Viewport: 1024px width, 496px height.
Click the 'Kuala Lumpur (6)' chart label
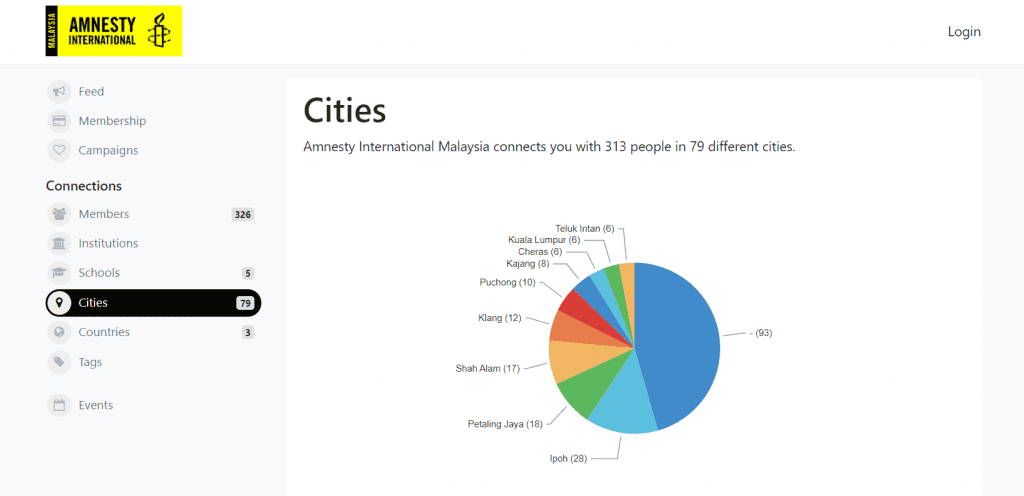point(544,240)
